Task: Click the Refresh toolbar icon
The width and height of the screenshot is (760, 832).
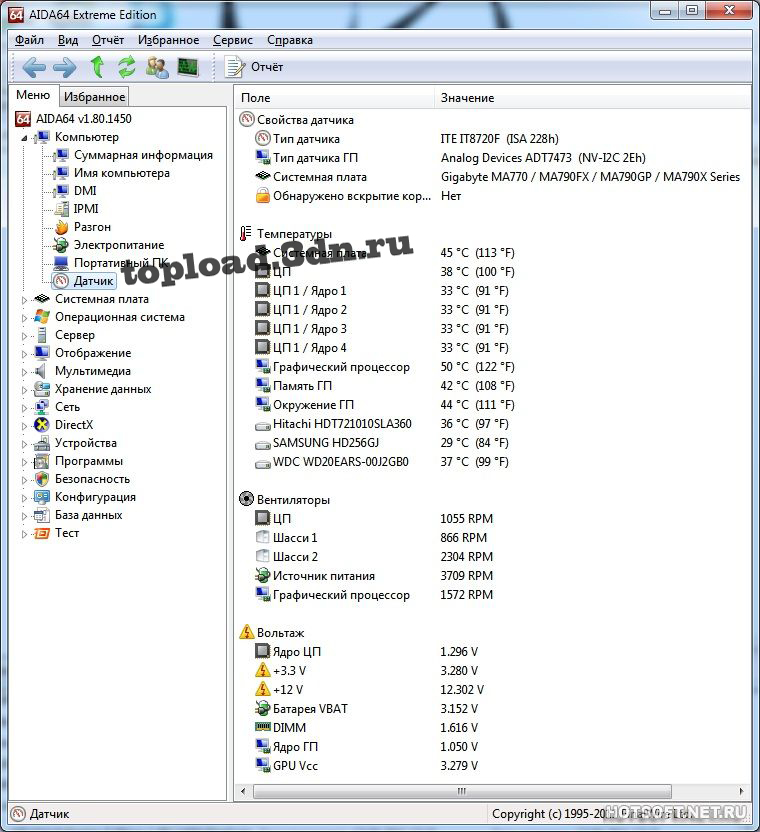Action: click(127, 67)
